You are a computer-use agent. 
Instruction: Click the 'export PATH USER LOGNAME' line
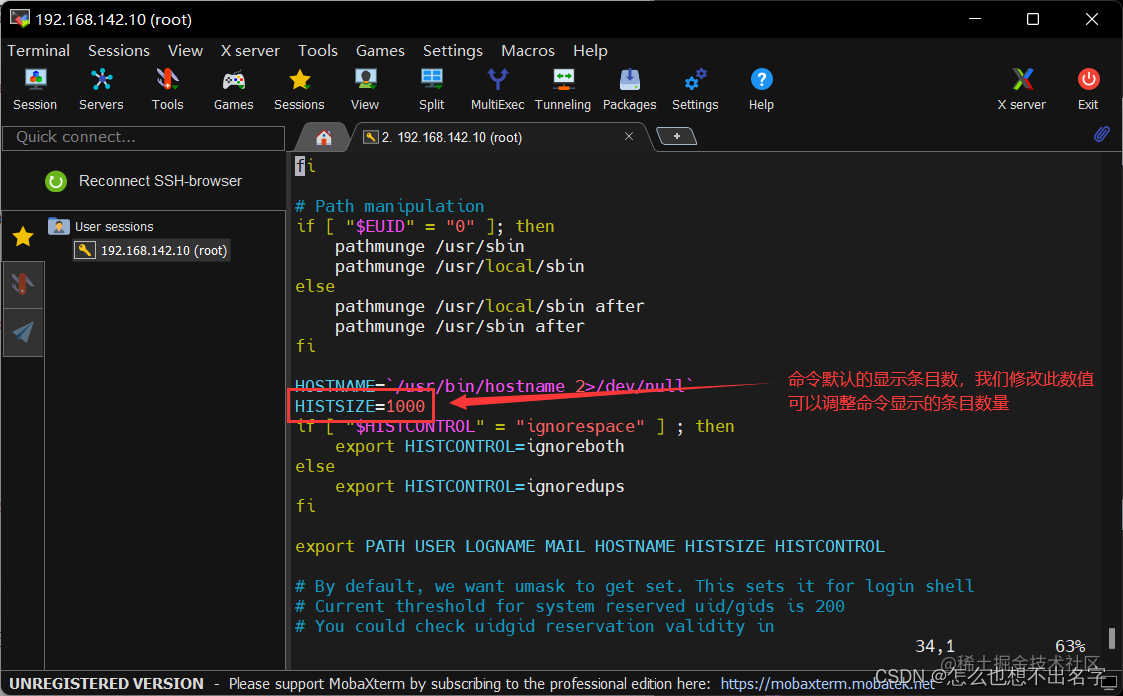590,546
